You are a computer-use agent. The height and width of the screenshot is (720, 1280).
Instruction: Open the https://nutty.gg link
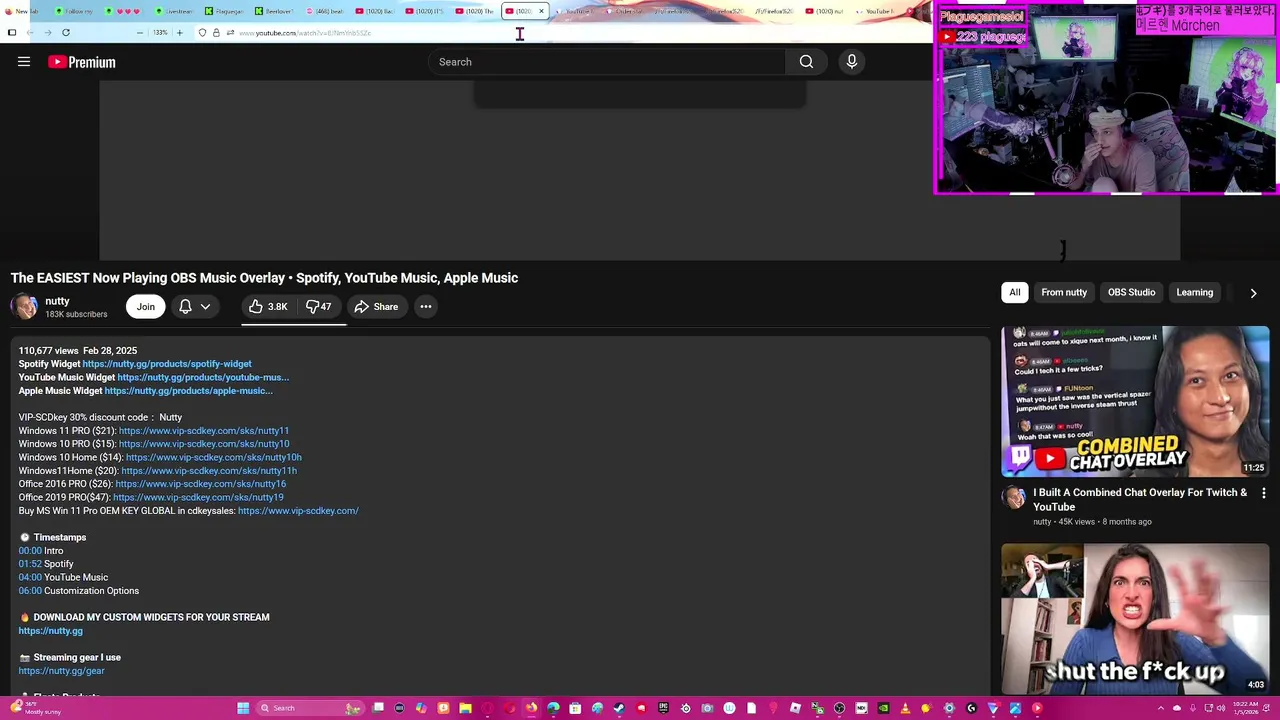51,631
